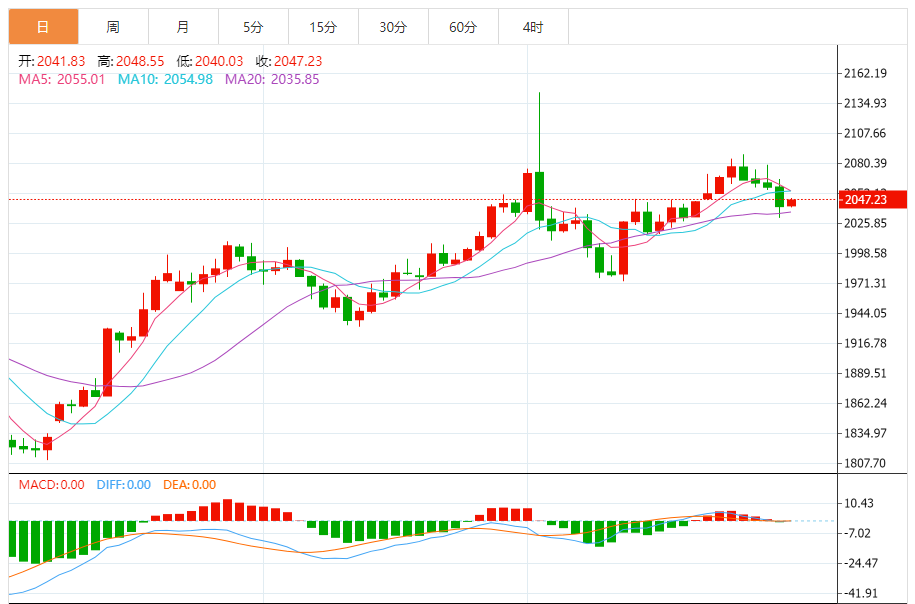Click the low price 2040.03 value
This screenshot has height=604, width=915.
219,61
